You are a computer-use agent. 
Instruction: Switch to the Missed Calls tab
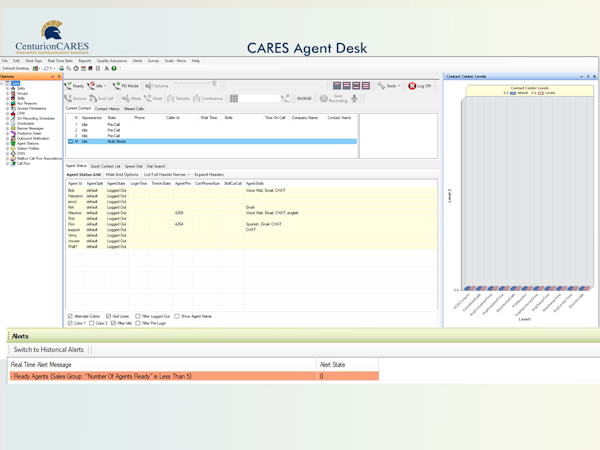click(134, 109)
